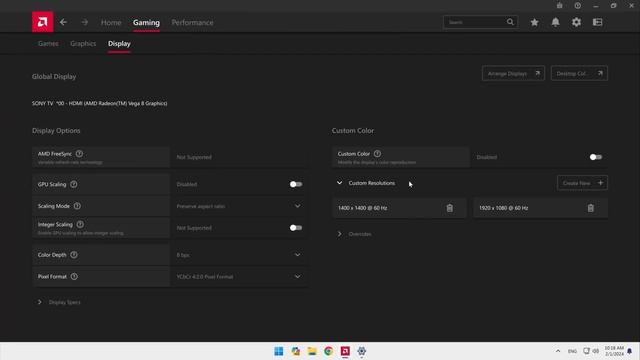Open Settings gear app in taskbar
The image size is (640, 360).
point(362,351)
